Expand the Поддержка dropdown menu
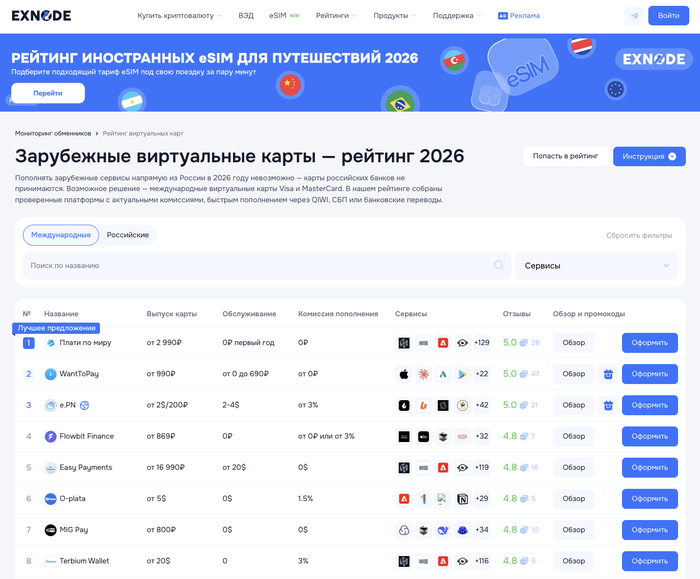700x579 pixels. click(x=456, y=16)
